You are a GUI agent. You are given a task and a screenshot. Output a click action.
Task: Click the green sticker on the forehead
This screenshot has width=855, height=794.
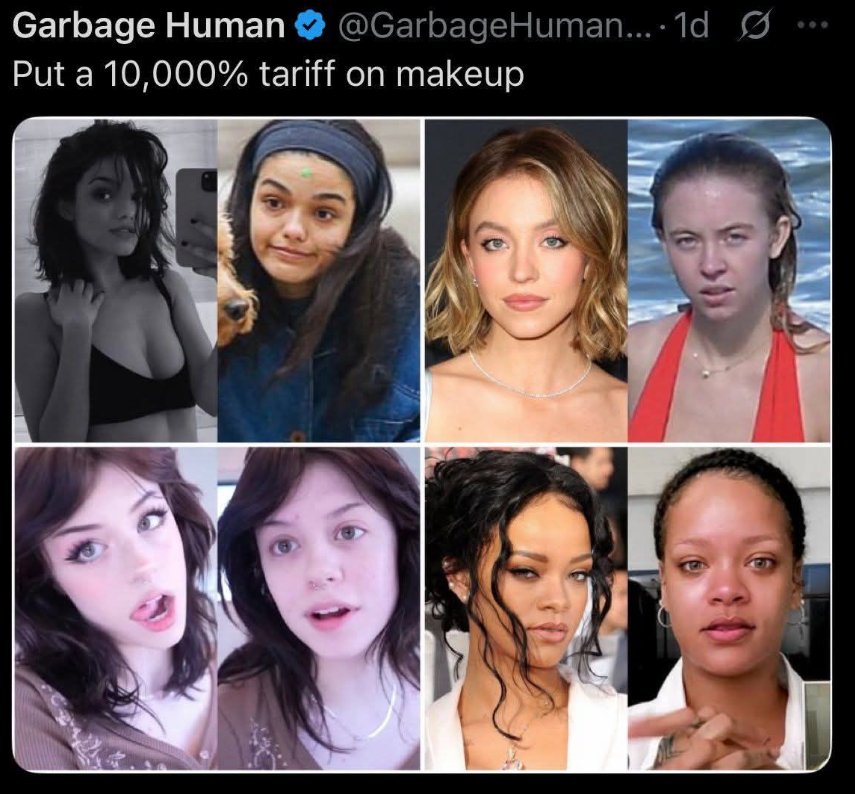306,172
